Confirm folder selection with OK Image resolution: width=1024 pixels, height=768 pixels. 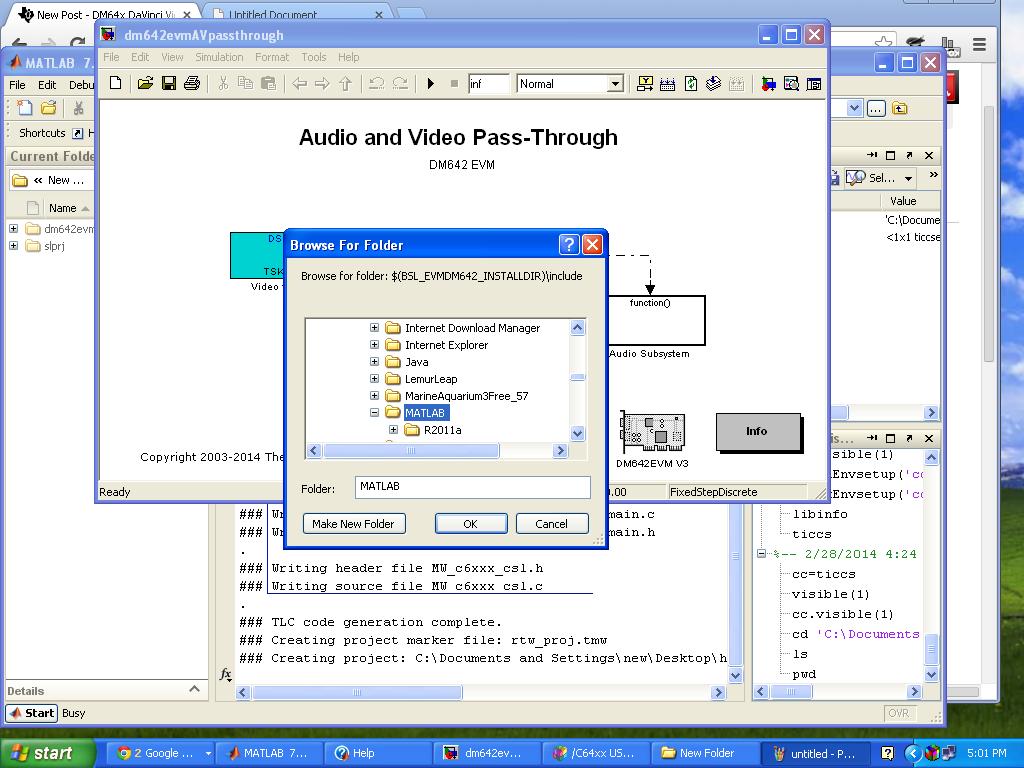click(x=471, y=524)
